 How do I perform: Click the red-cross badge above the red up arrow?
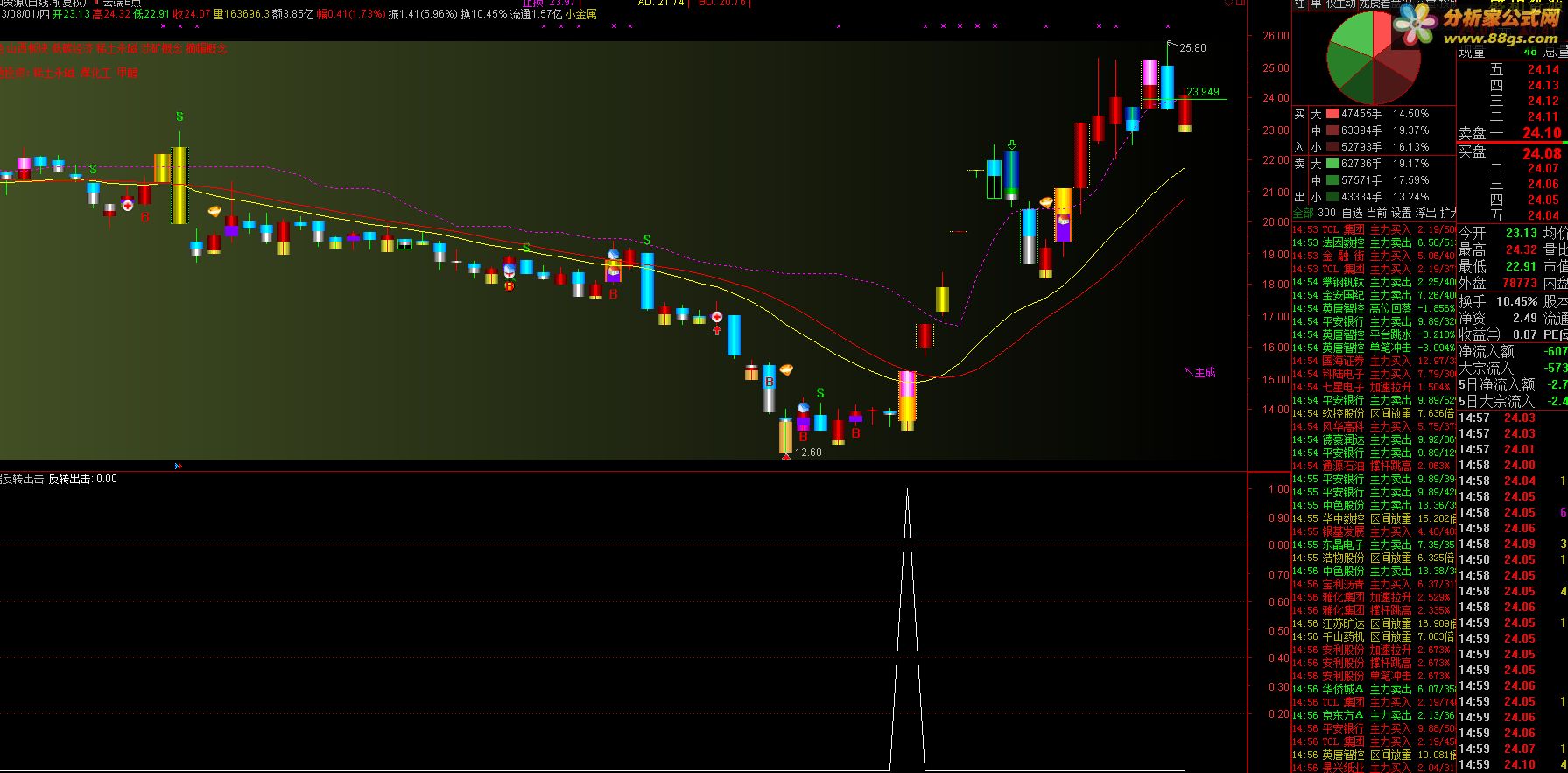tap(717, 316)
